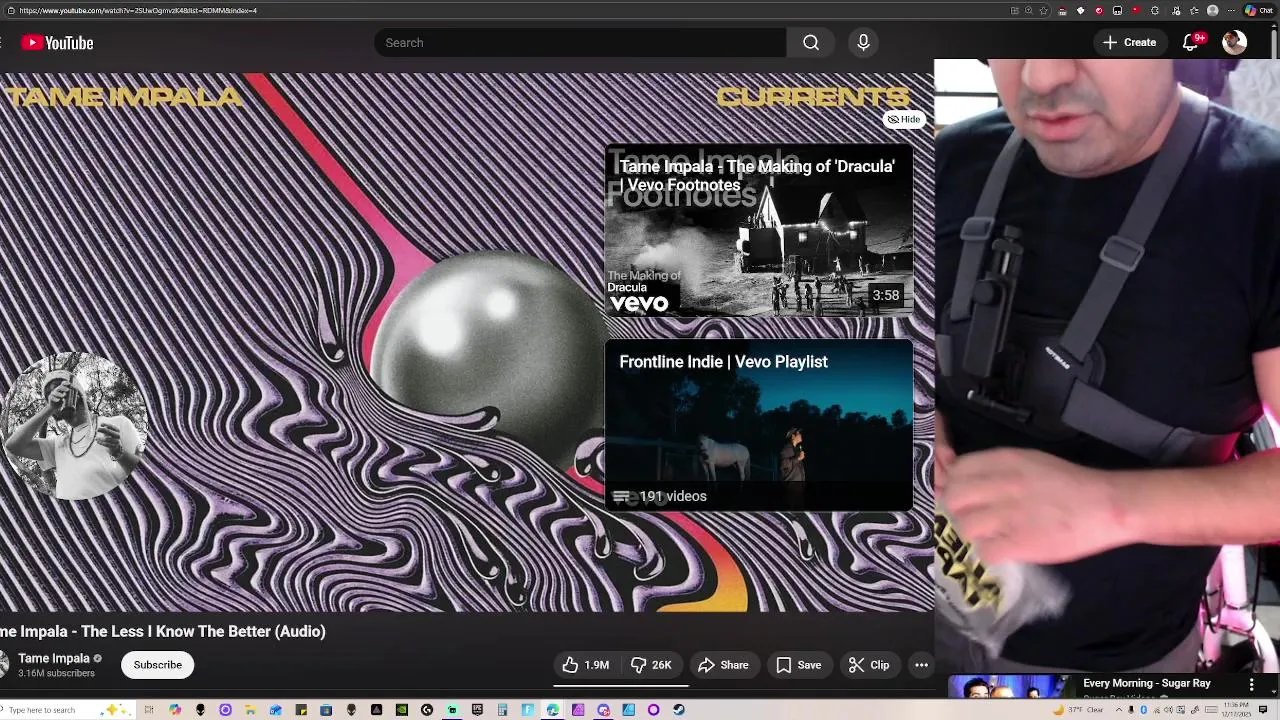
Task: Like the video with thumbs up 1.9M
Action: pos(585,665)
